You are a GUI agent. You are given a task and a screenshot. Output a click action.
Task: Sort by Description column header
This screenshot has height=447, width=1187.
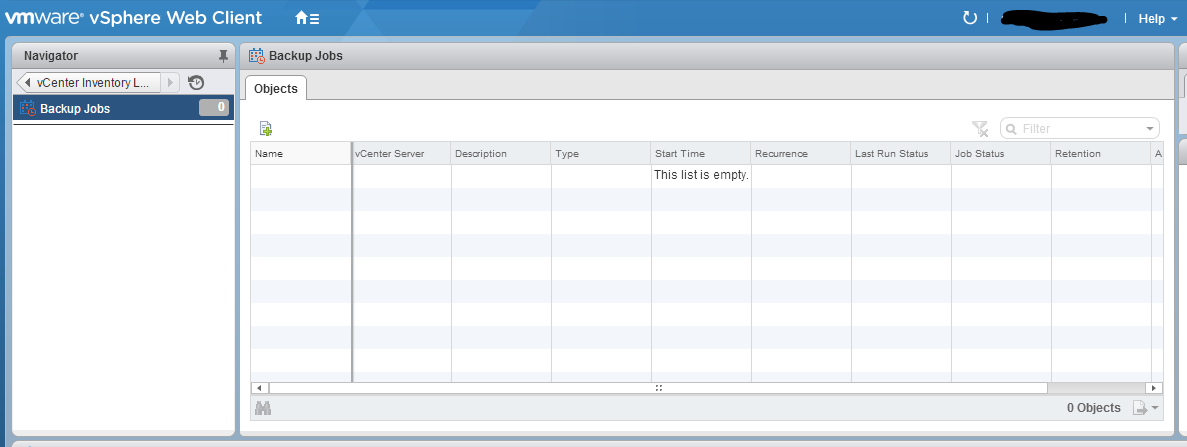pos(500,154)
